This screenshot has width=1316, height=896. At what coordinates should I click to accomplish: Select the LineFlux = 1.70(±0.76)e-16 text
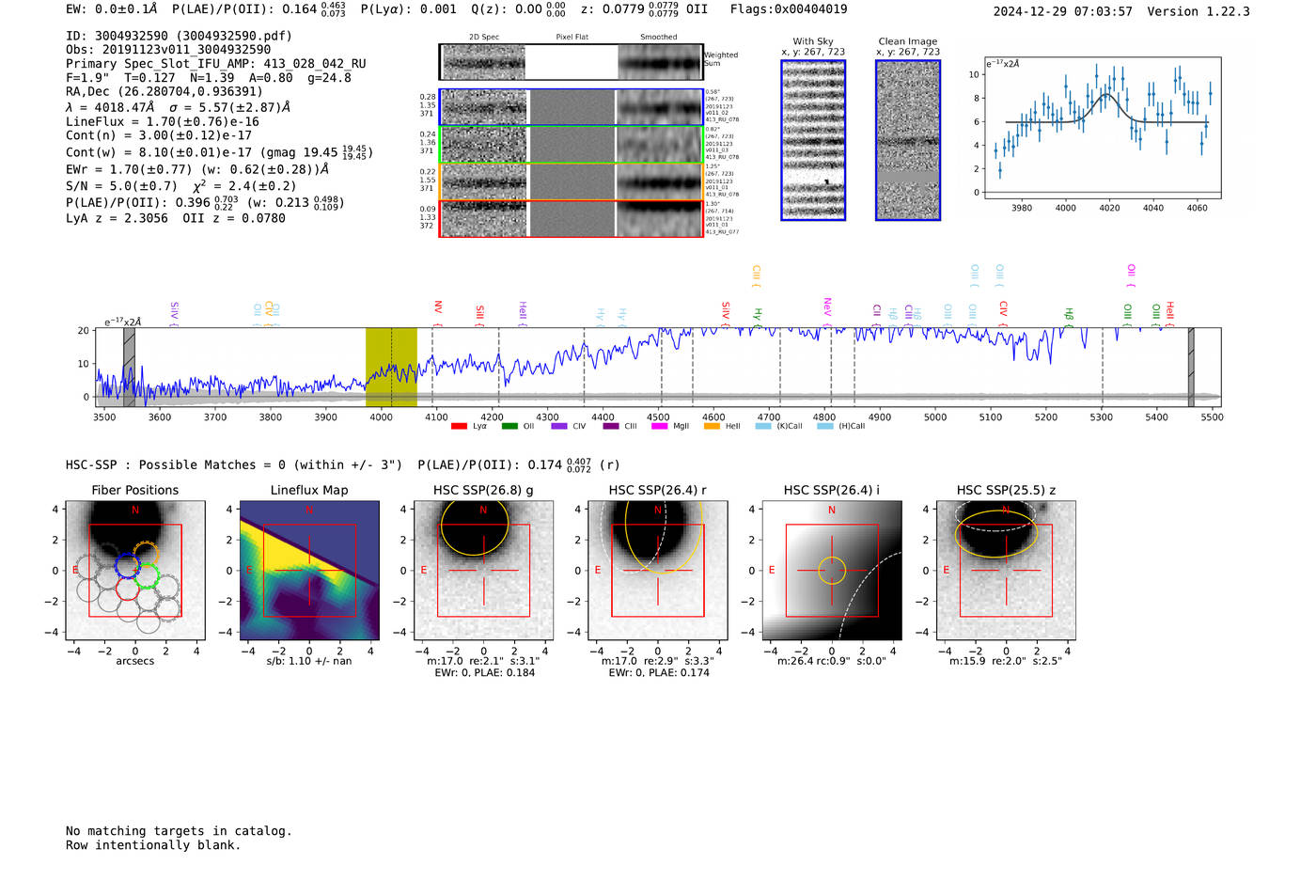tap(163, 121)
